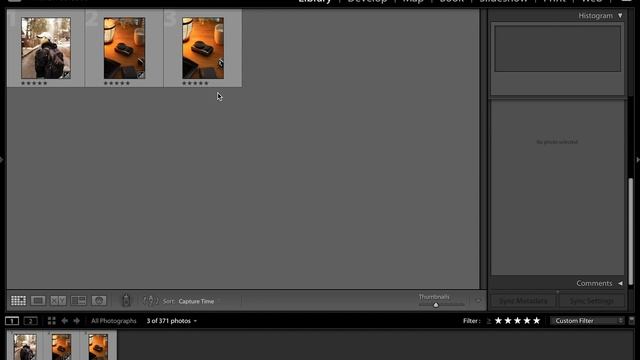Click the Sync Metadata button
This screenshot has height=360, width=640.
pyautogui.click(x=523, y=301)
